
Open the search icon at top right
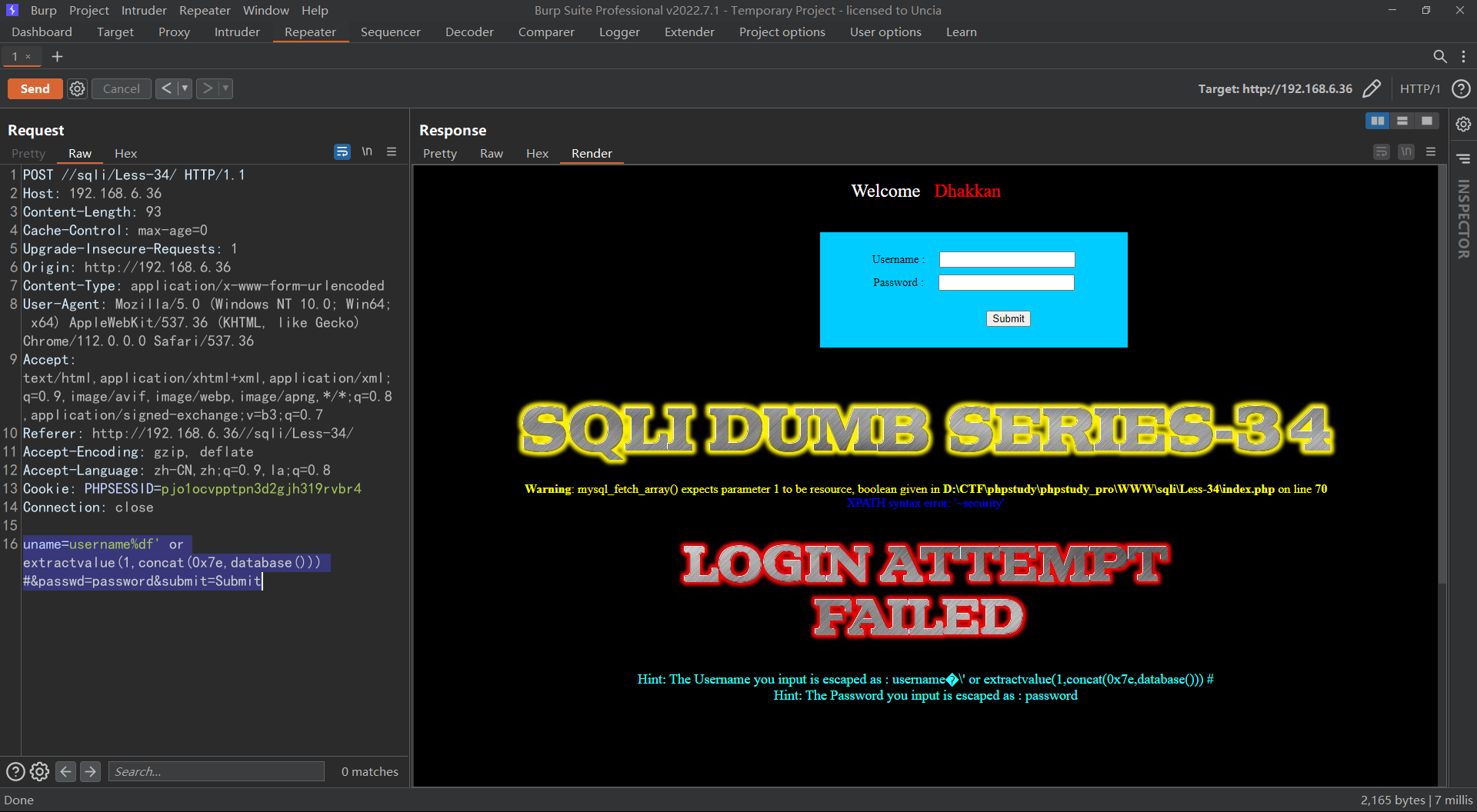pos(1440,56)
